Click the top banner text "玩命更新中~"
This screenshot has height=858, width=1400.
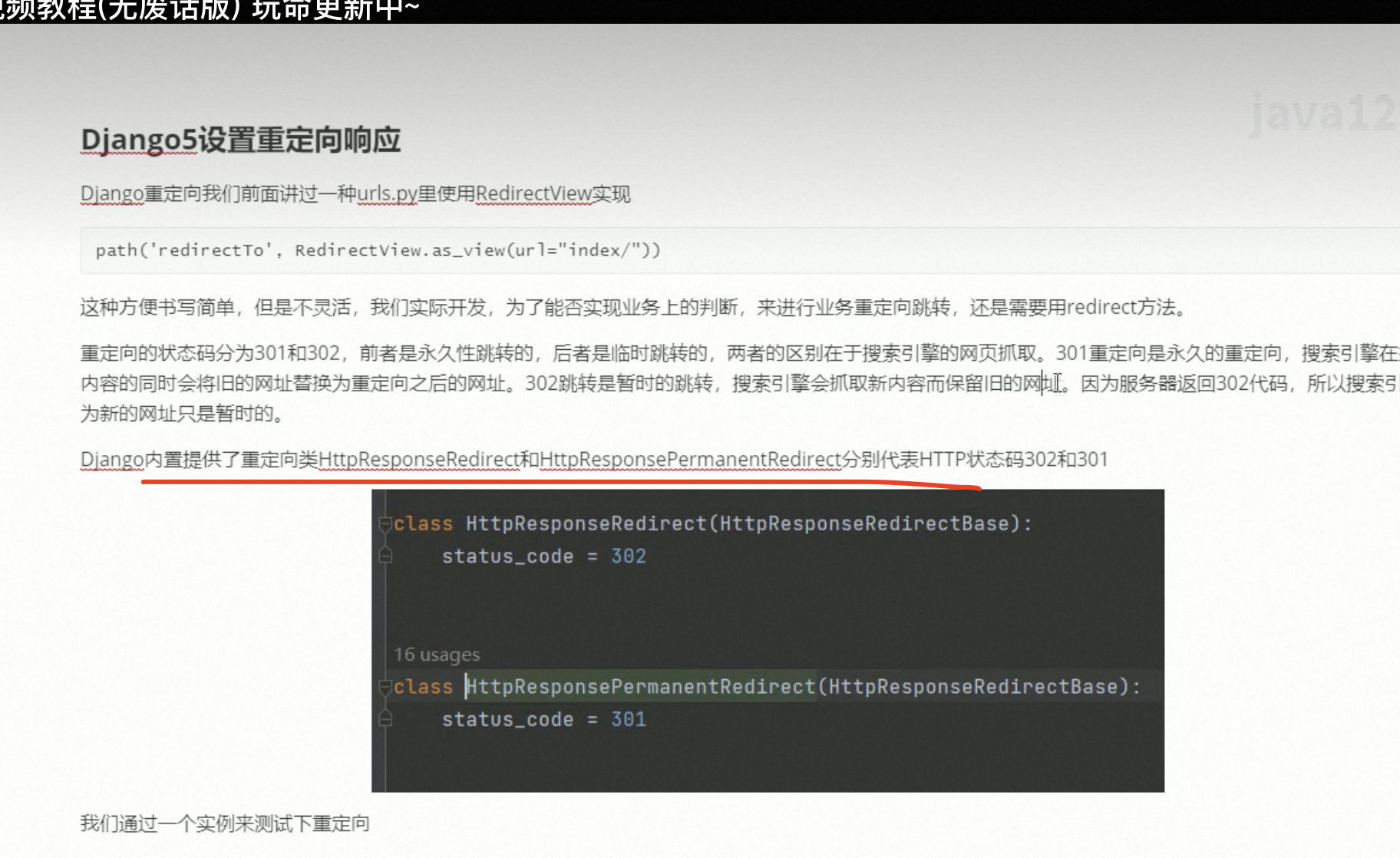335,10
